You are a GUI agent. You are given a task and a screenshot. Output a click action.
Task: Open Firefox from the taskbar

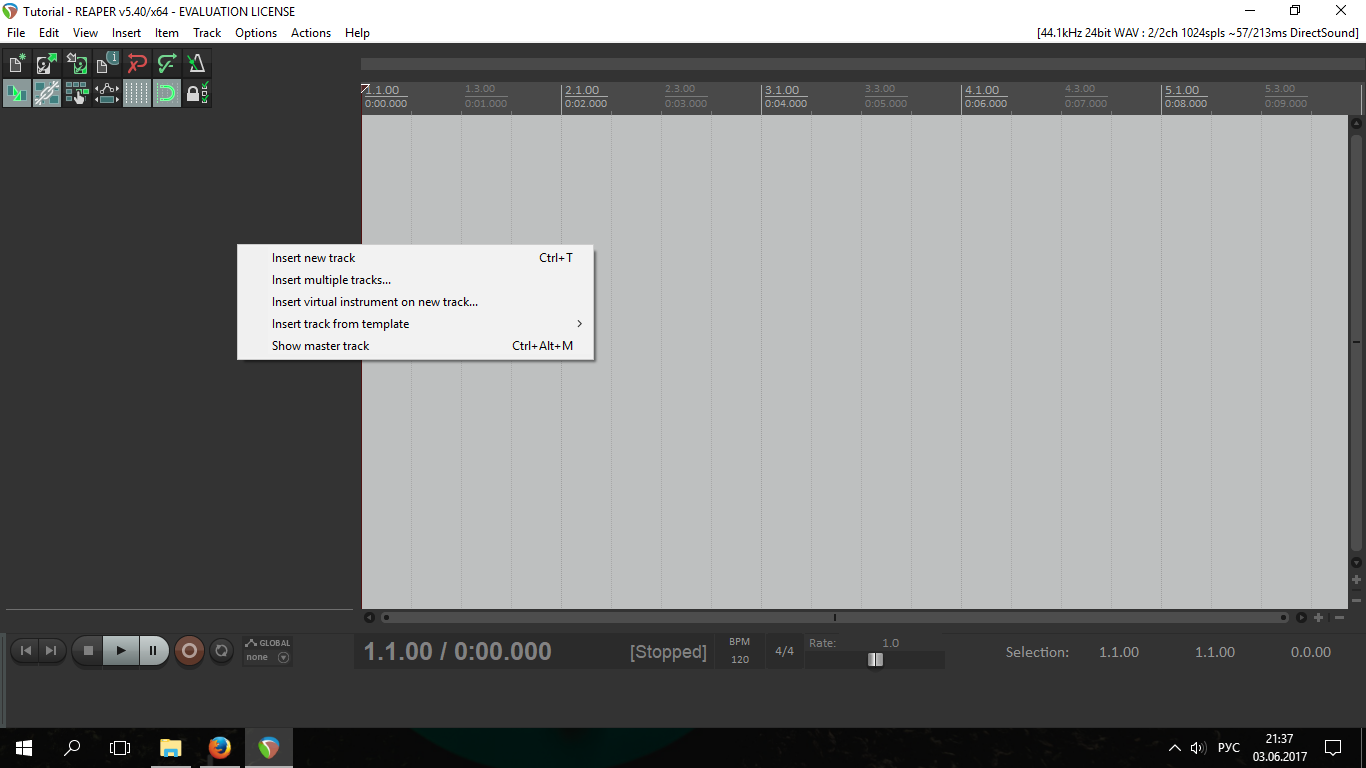tap(220, 748)
